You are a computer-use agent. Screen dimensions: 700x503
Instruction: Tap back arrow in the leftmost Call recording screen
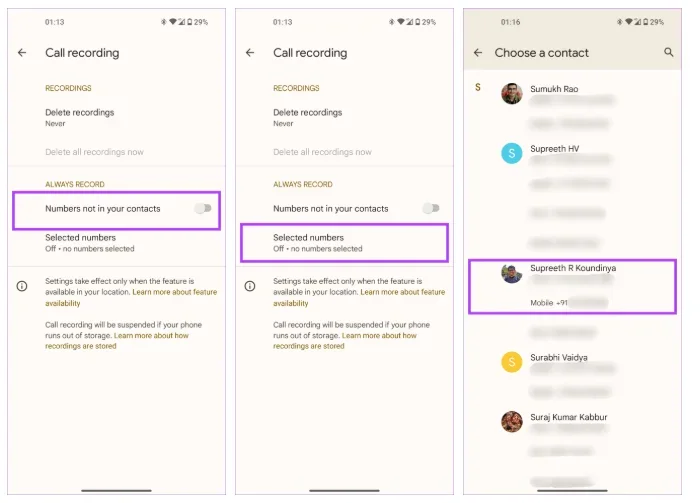pos(22,53)
